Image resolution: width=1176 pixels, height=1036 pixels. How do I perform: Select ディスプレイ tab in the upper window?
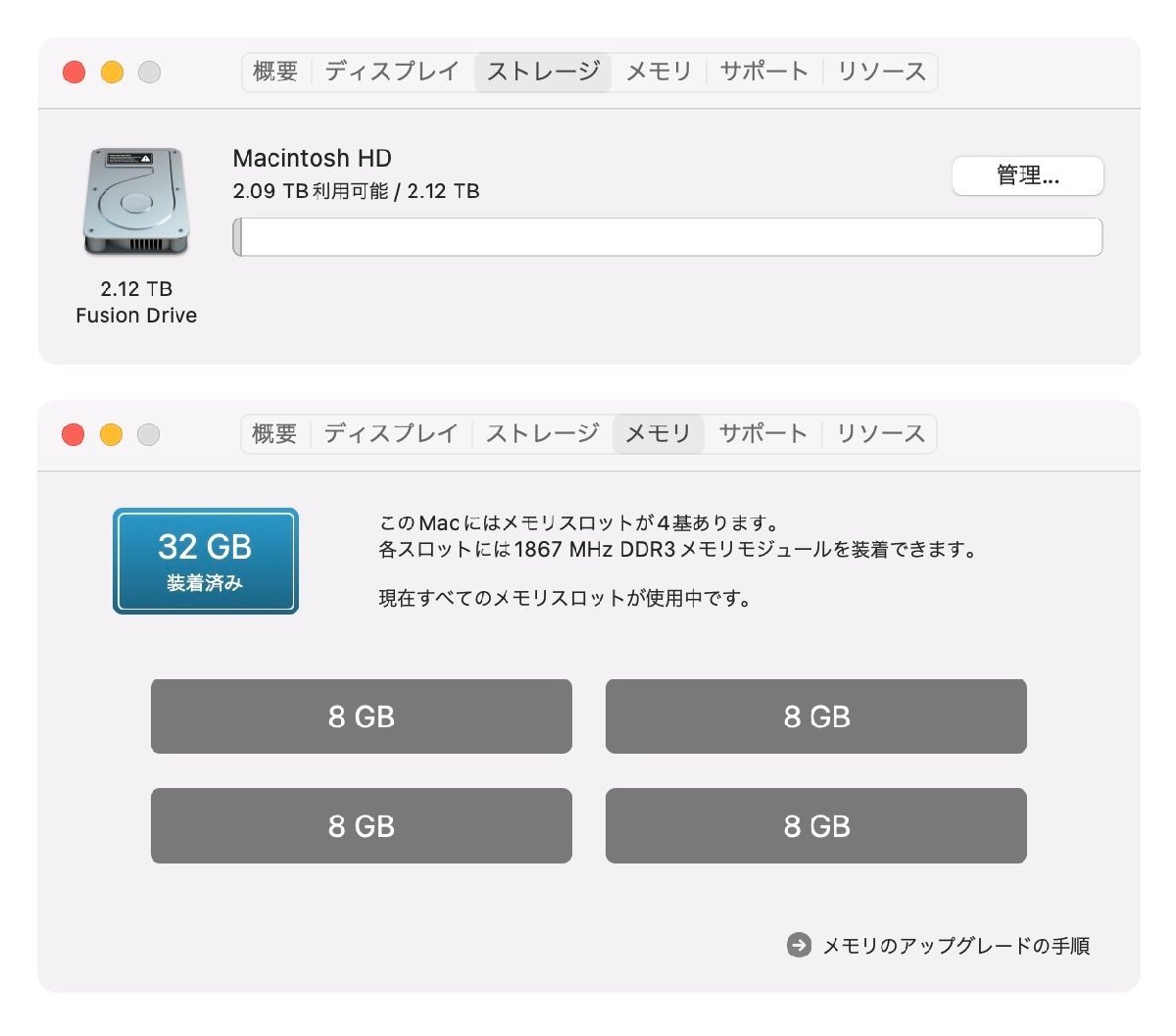click(x=392, y=73)
